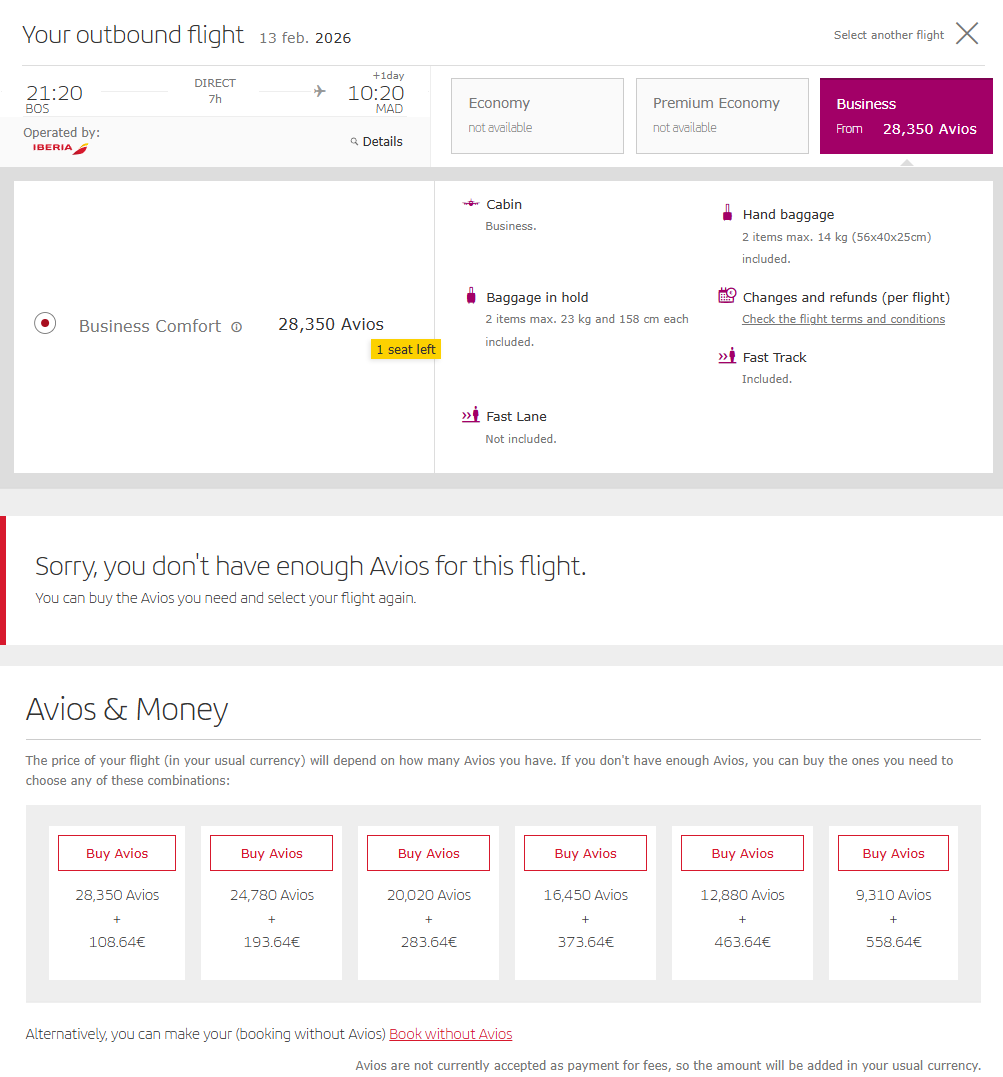Click the Fast Track icon
This screenshot has height=1077, width=1003.
point(727,356)
